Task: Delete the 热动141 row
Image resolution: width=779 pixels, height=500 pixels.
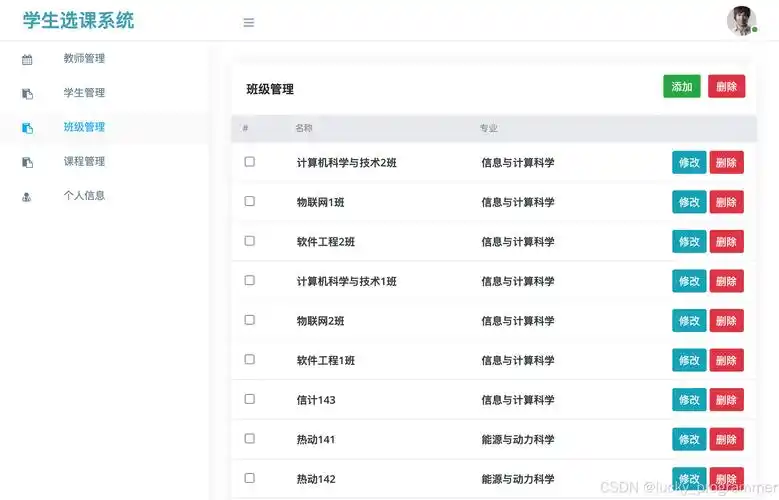Action: [726, 439]
